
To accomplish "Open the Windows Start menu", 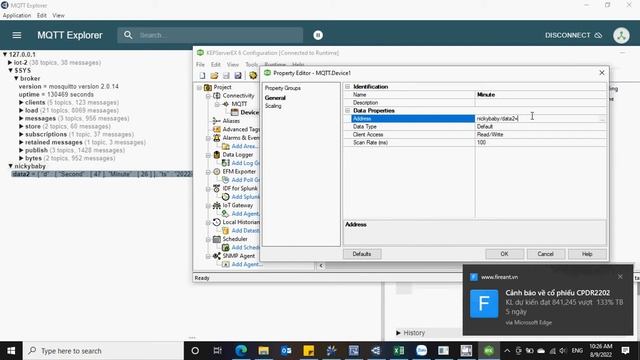I will 11,351.
